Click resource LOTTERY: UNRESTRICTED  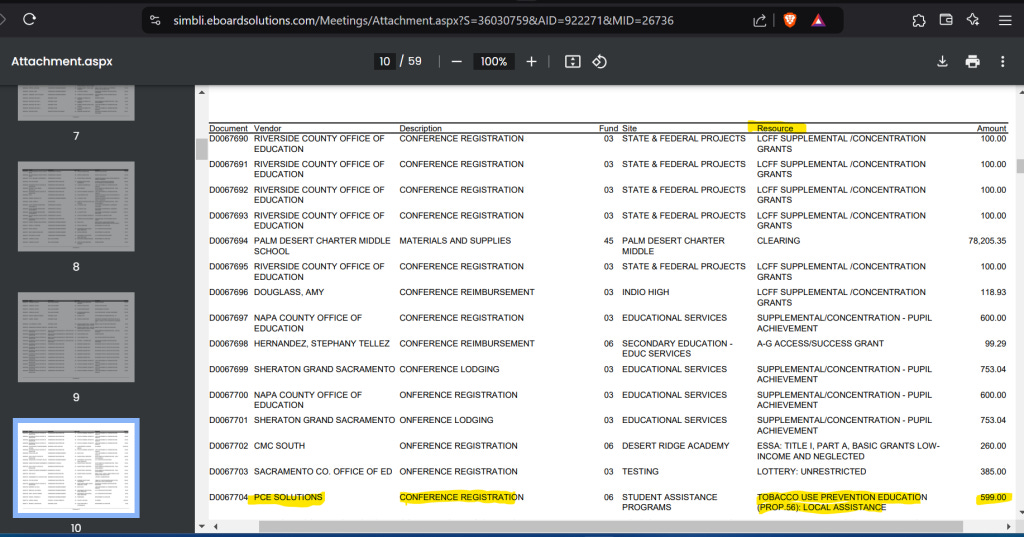tap(812, 472)
